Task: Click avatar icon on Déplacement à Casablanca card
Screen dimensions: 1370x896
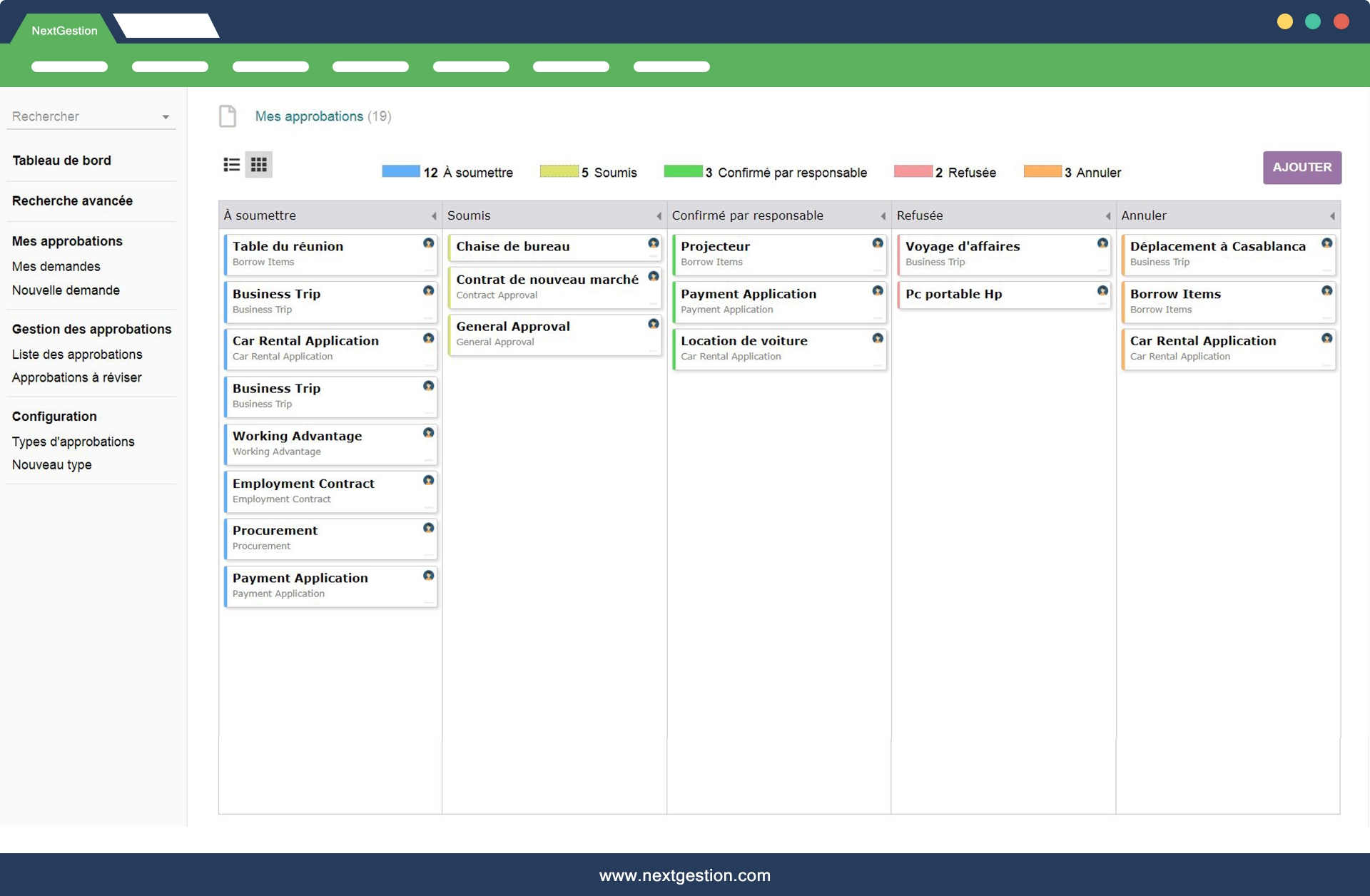Action: click(x=1326, y=243)
